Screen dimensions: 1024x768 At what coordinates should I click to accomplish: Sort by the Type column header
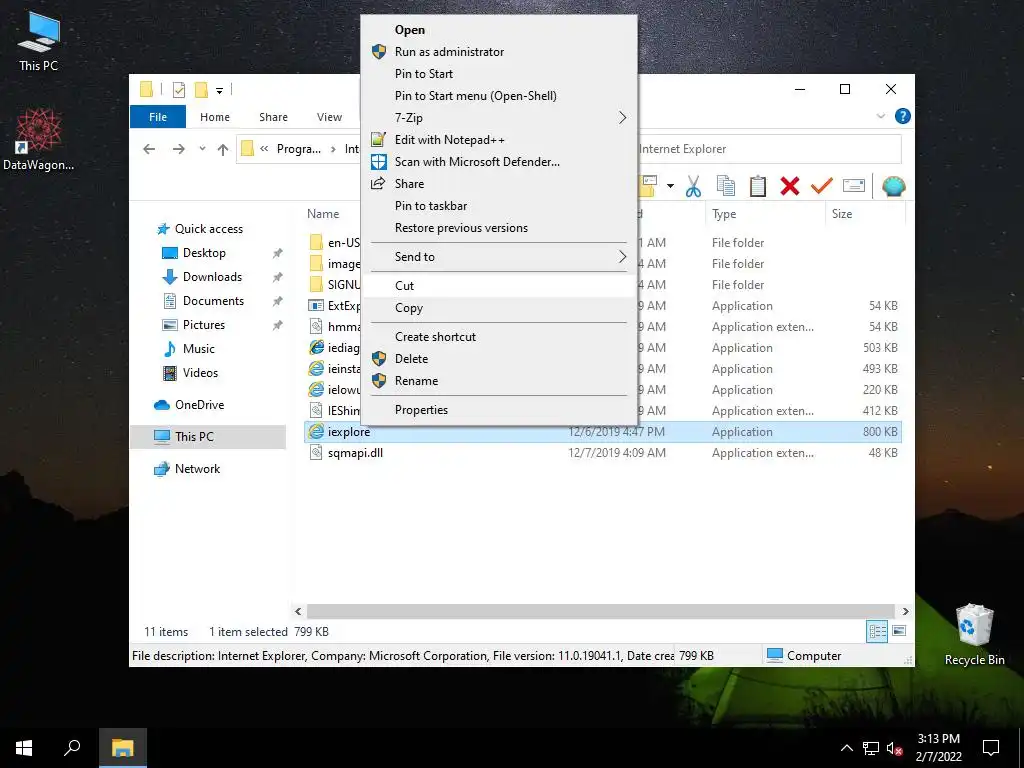[x=724, y=214]
